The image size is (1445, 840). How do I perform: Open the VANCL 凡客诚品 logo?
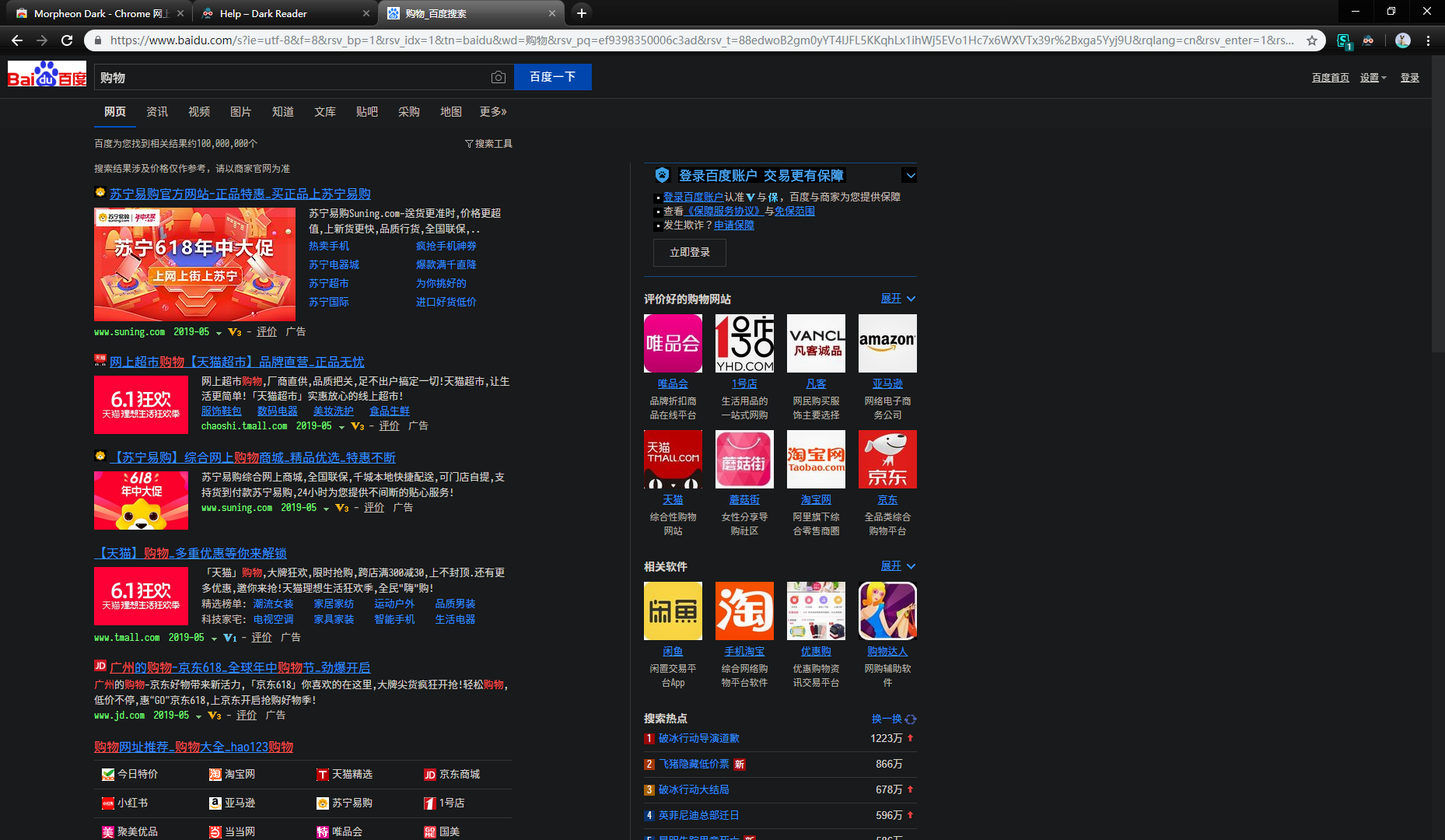[x=816, y=343]
